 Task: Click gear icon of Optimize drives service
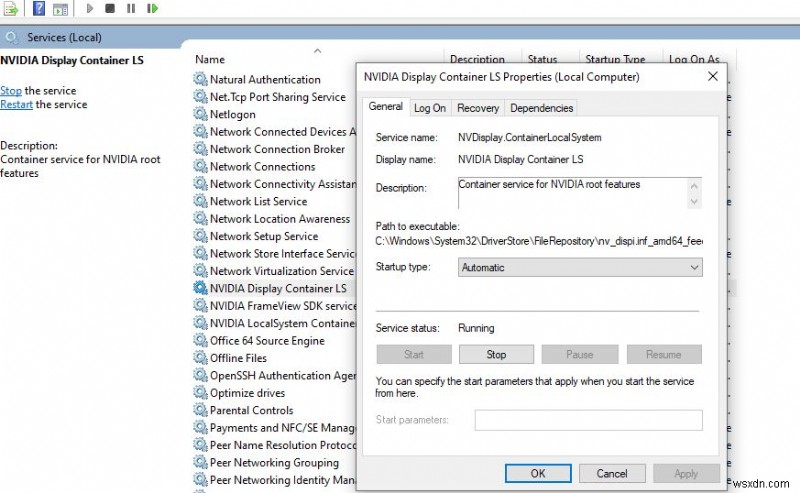click(x=200, y=392)
